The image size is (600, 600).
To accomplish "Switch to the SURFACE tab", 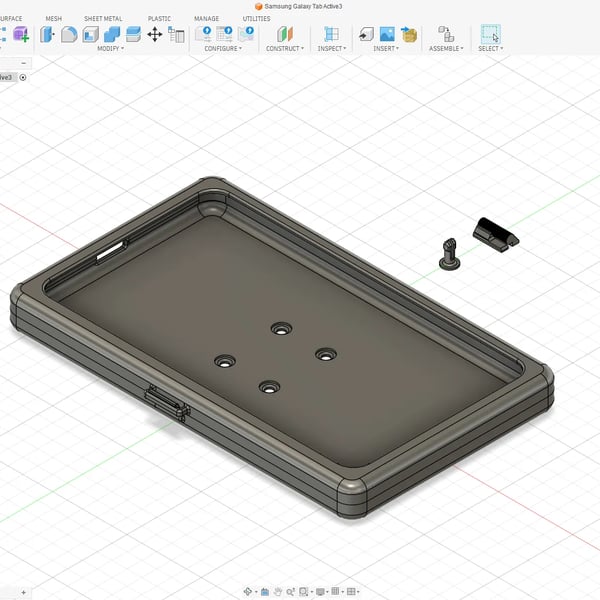I will tap(11, 18).
